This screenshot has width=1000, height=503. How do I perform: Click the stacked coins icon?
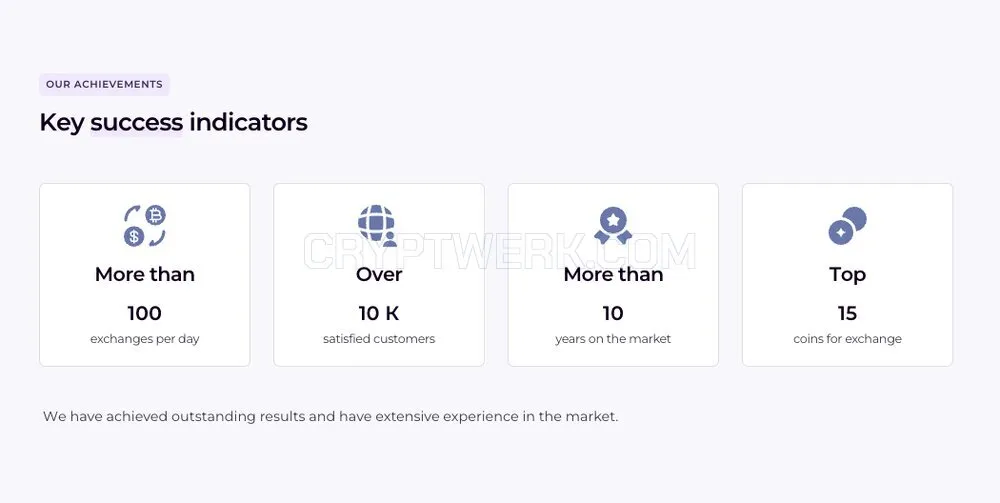click(847, 226)
